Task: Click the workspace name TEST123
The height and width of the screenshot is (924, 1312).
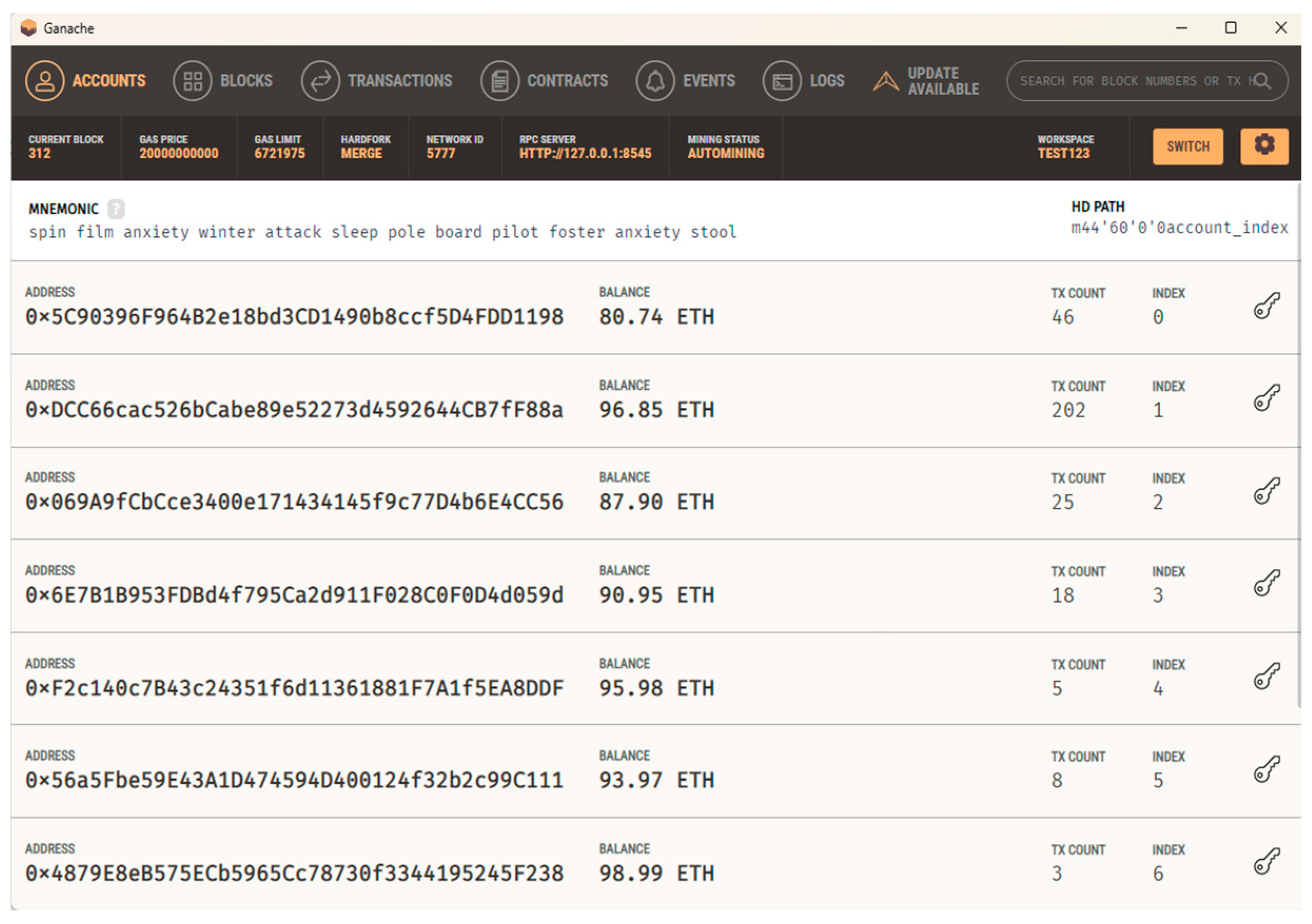Action: click(1063, 153)
